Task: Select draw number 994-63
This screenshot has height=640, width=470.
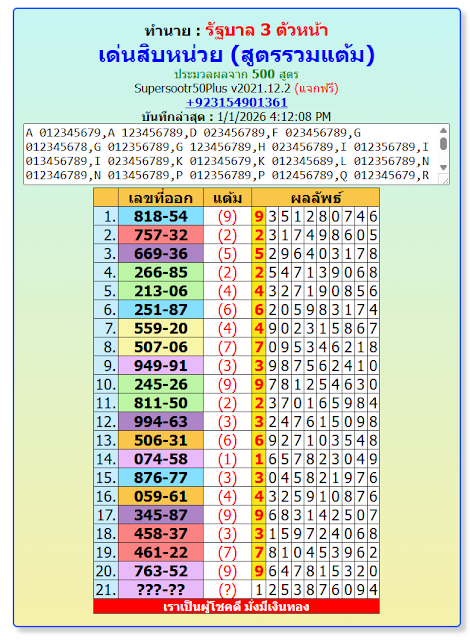Action: click(161, 422)
